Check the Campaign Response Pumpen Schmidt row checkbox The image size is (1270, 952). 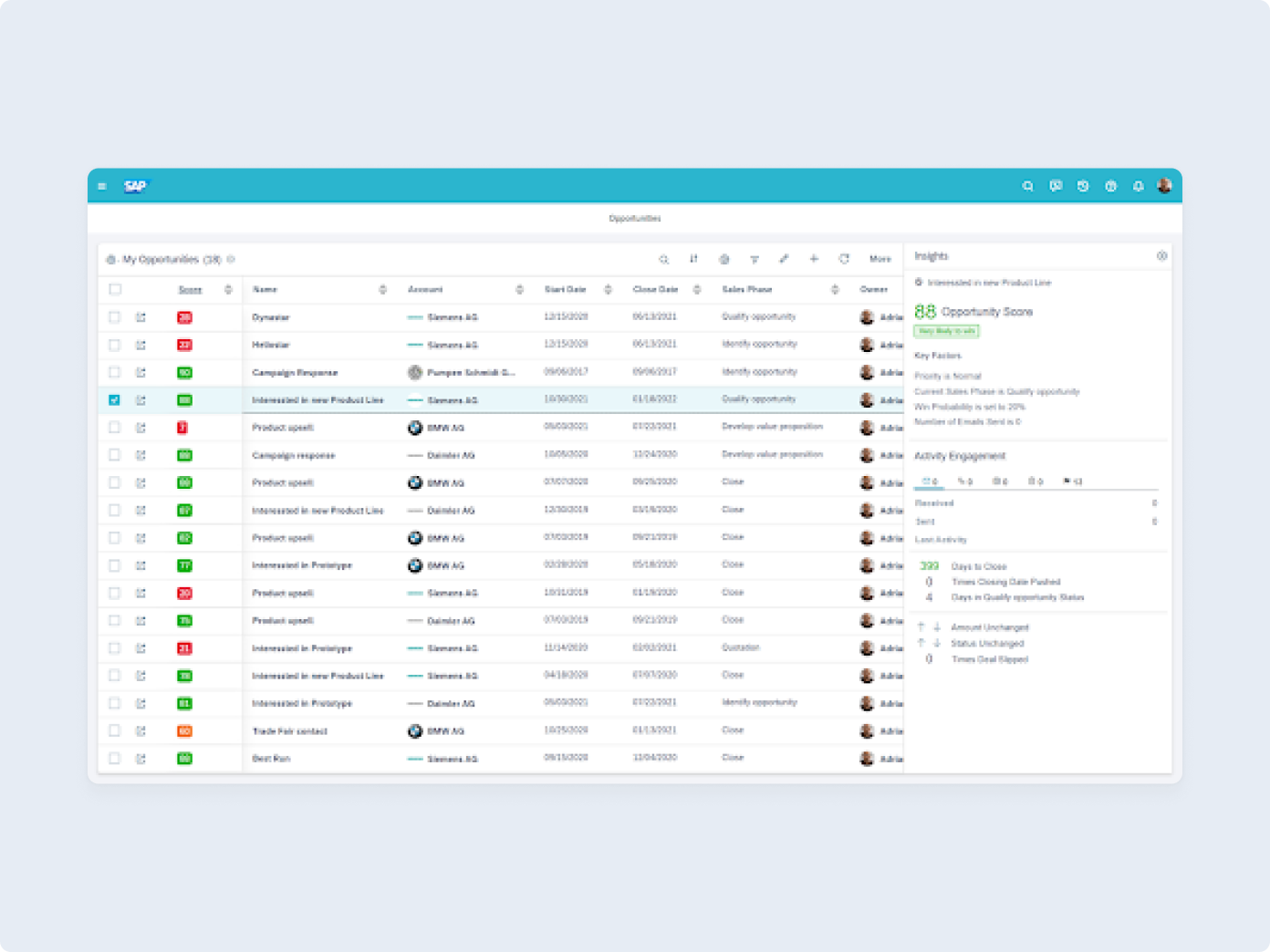point(114,372)
